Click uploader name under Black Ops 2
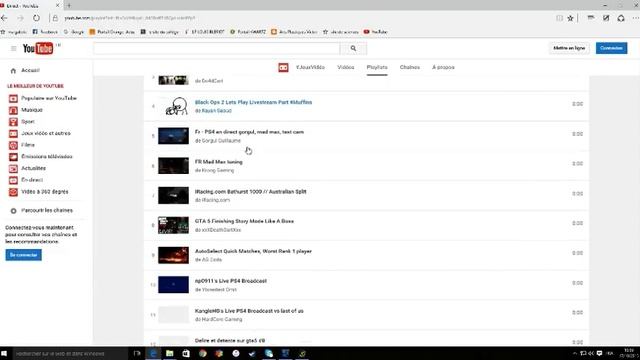 click(216, 111)
